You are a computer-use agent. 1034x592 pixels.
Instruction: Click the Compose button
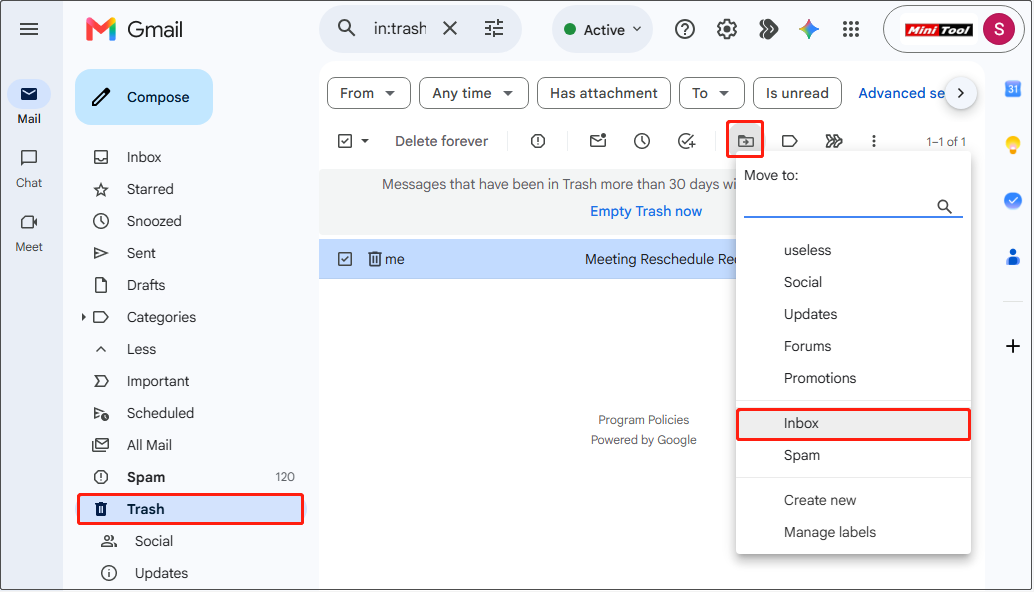144,97
